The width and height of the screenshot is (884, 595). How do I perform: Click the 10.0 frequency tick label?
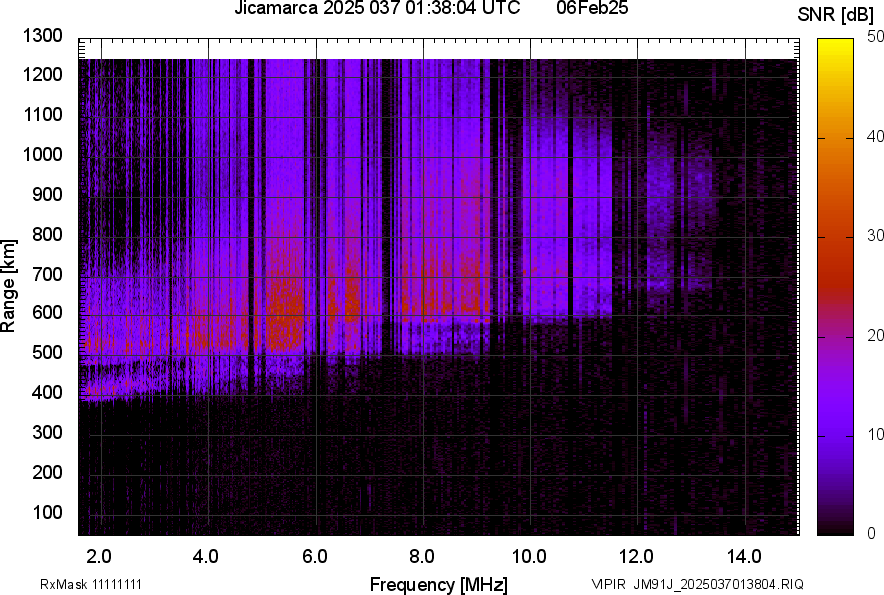[528, 556]
